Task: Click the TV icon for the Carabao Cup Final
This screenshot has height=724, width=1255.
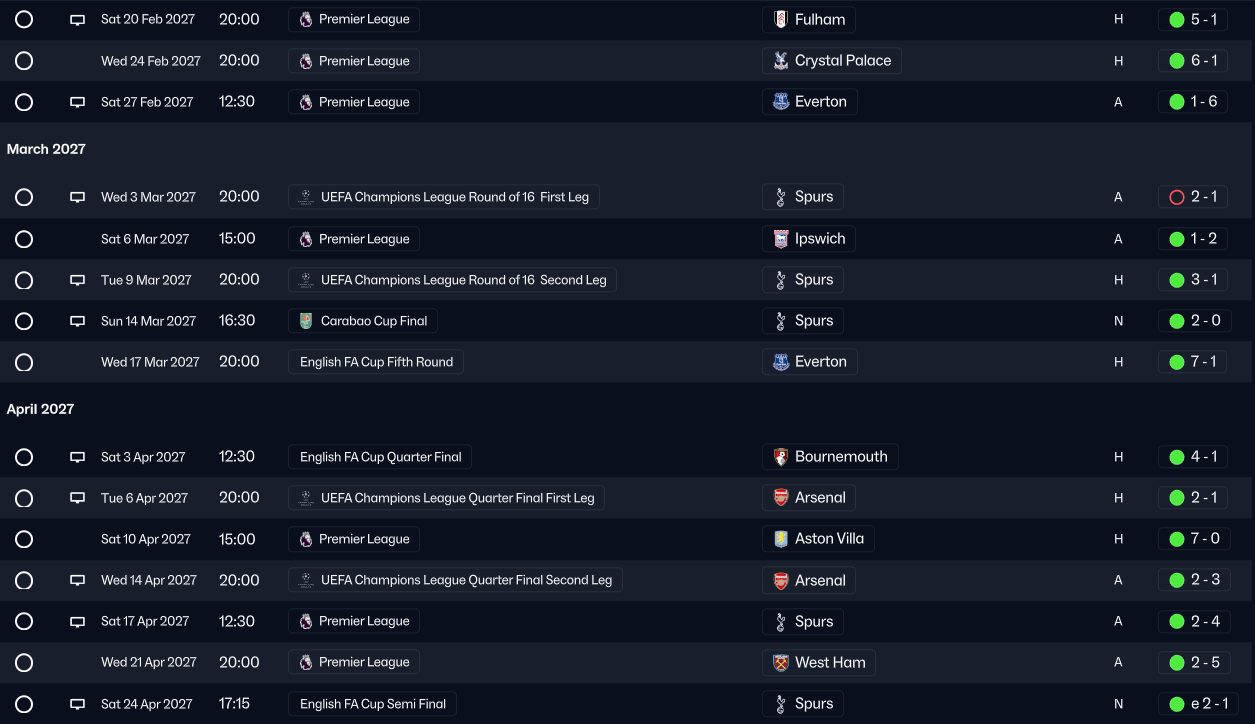Action: tap(77, 322)
